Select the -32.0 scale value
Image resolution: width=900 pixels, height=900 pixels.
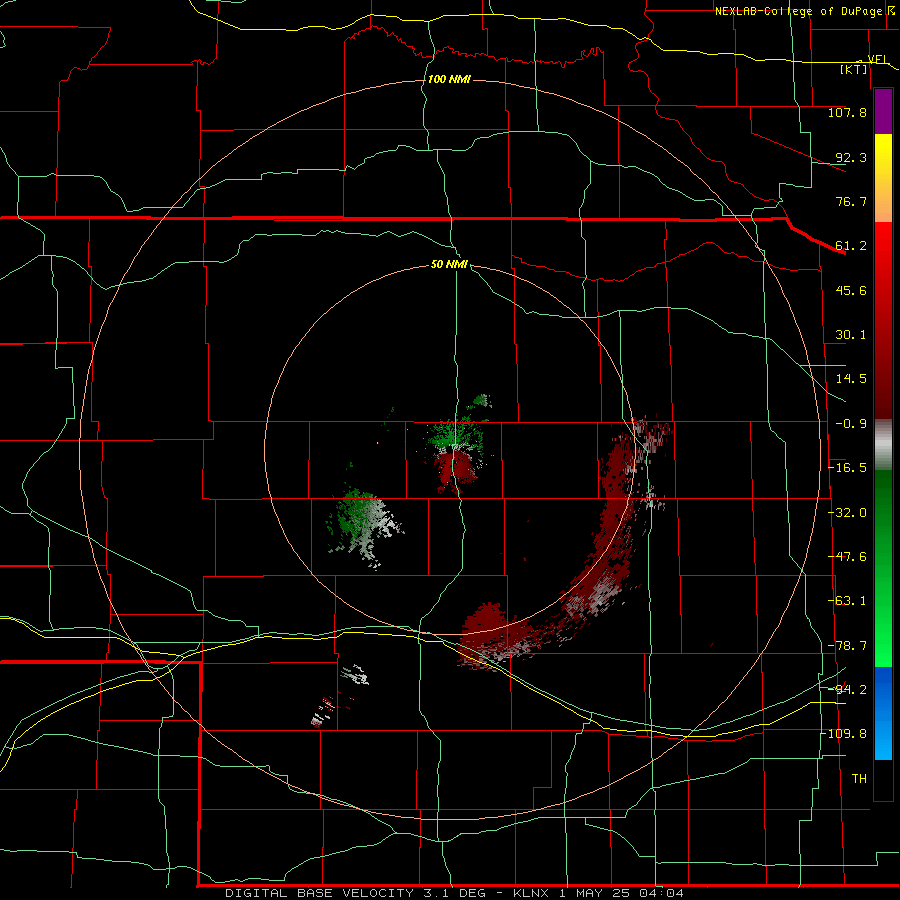pyautogui.click(x=847, y=513)
